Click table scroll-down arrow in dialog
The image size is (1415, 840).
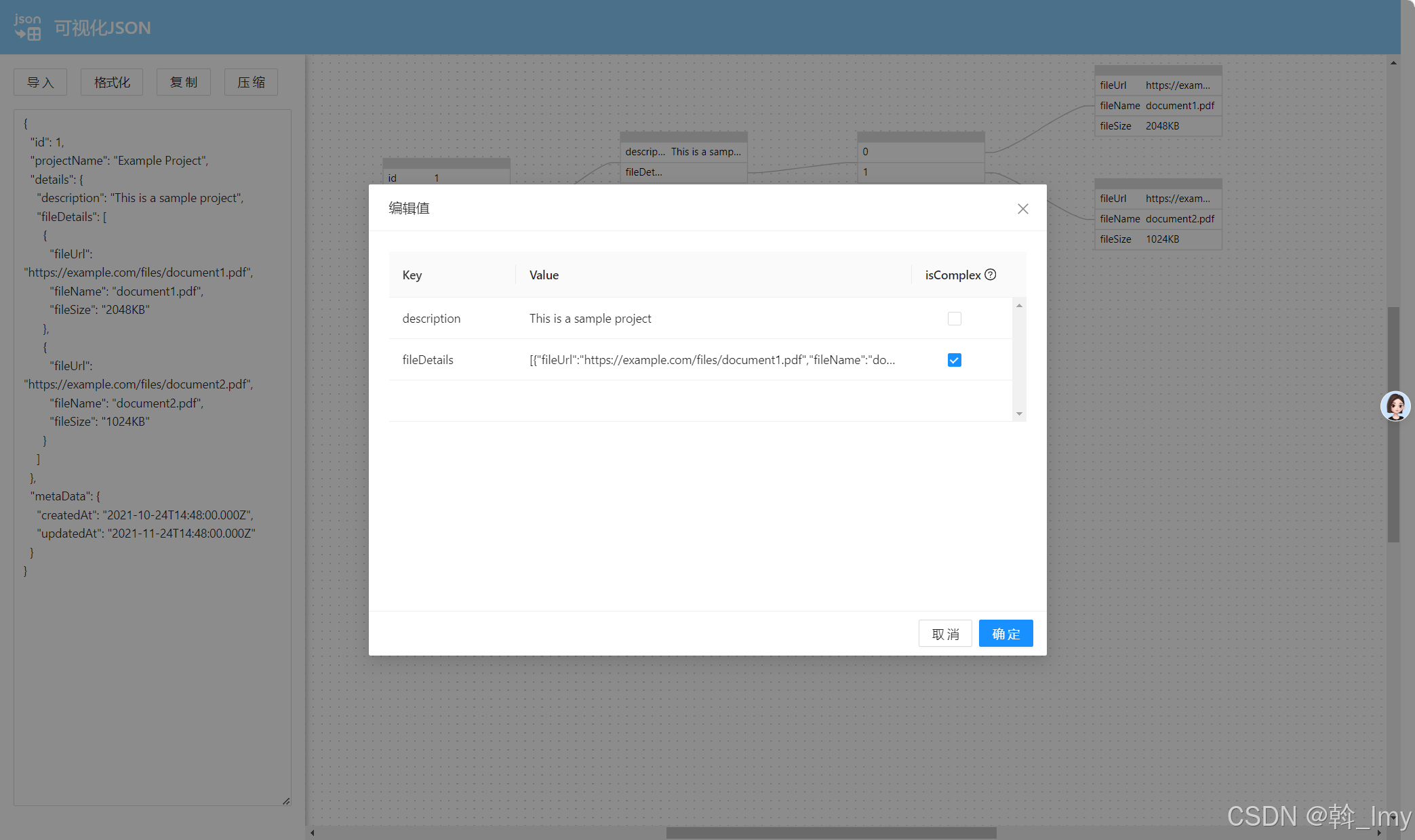[x=1019, y=414]
